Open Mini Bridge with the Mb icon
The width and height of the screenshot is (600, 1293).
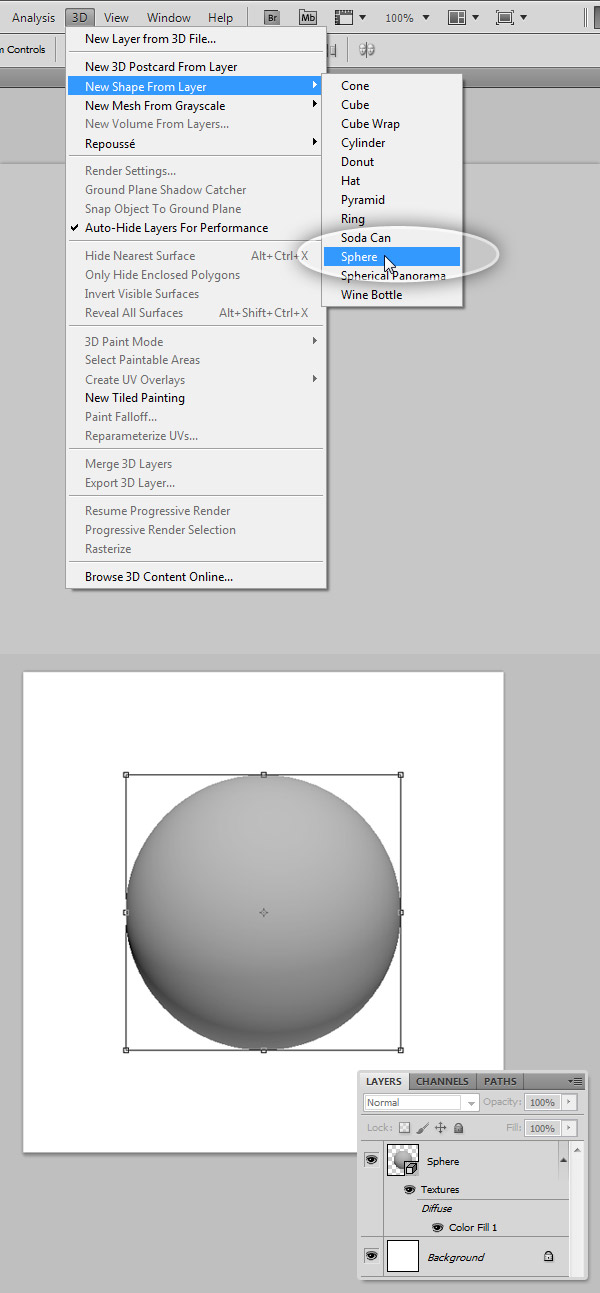click(307, 17)
